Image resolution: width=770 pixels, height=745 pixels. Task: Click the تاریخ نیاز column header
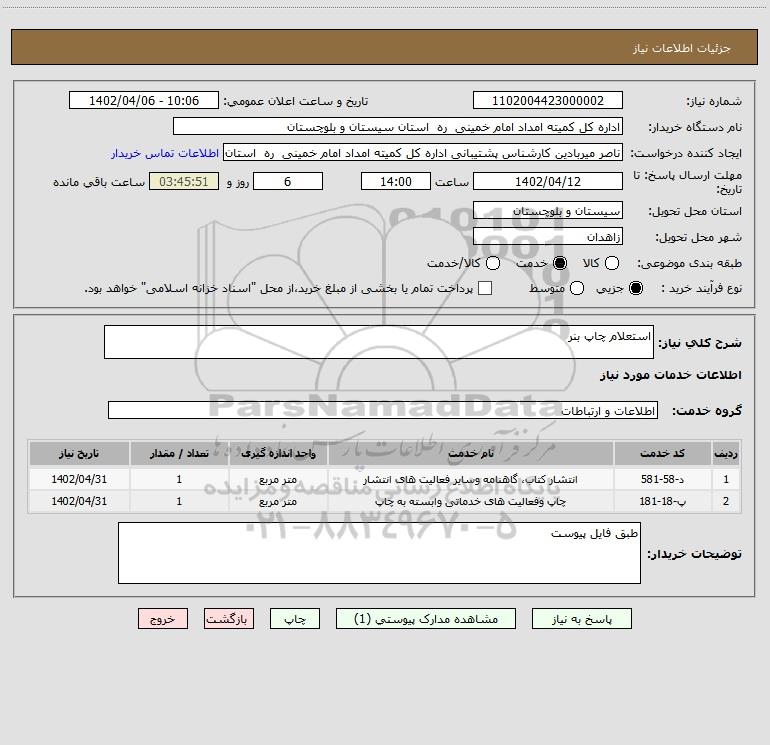(79, 453)
